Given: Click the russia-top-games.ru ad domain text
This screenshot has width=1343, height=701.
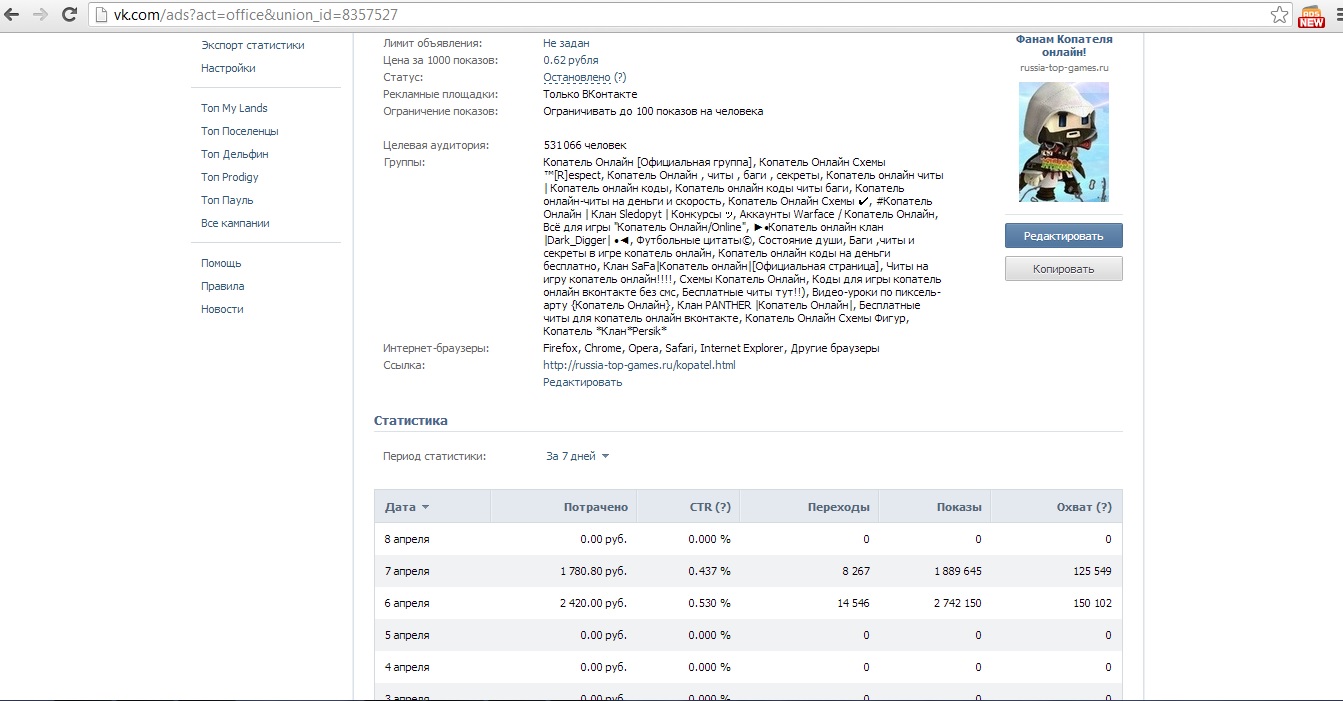Looking at the screenshot, I should (1064, 68).
